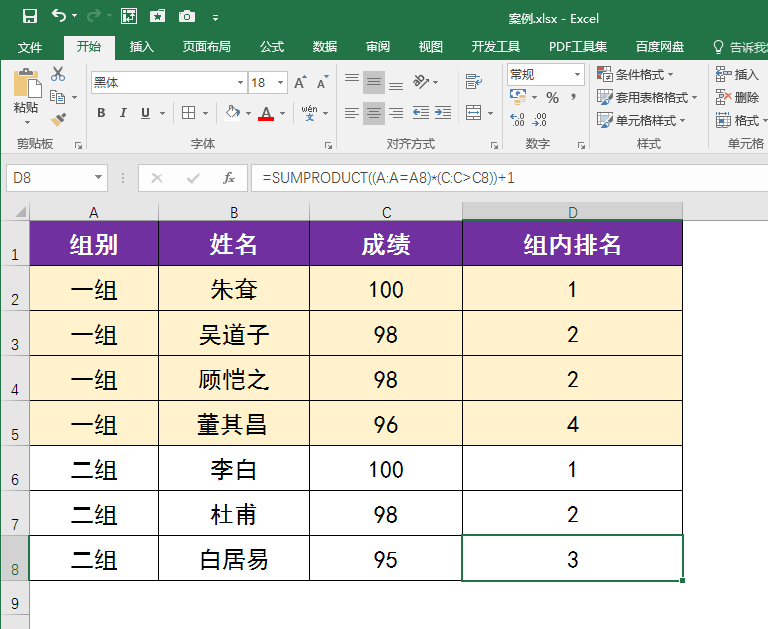The height and width of the screenshot is (629, 768).
Task: Decrease font size with small A
Action: [322, 82]
